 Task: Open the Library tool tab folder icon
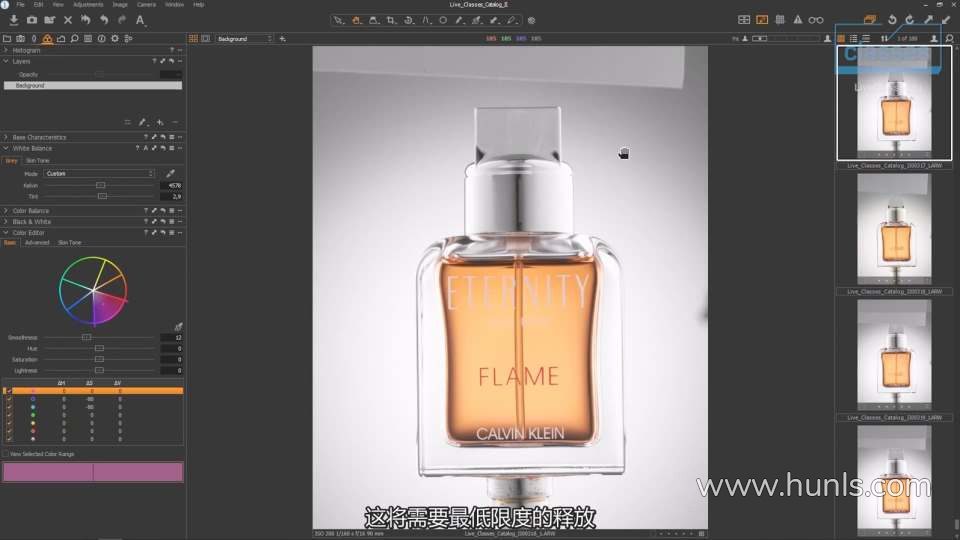(7, 39)
